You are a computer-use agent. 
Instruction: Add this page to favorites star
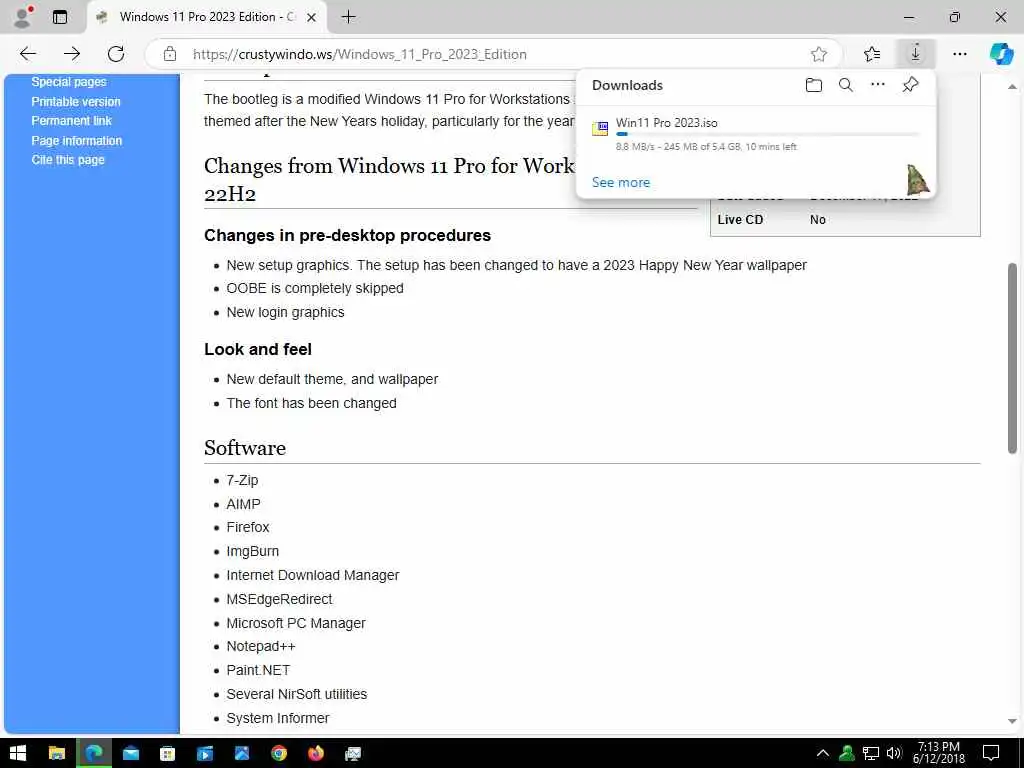coord(819,54)
